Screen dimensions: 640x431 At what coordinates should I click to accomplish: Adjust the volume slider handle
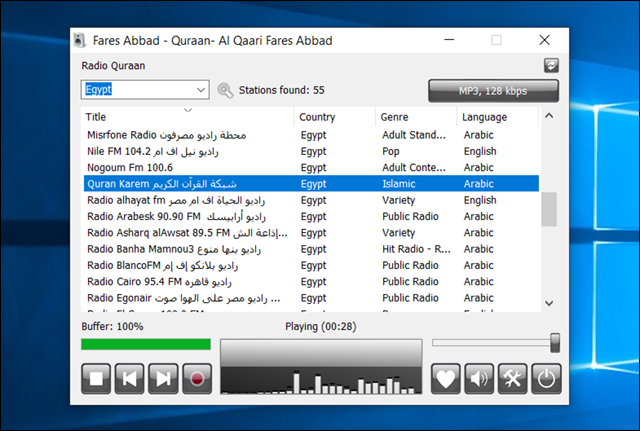click(x=555, y=343)
